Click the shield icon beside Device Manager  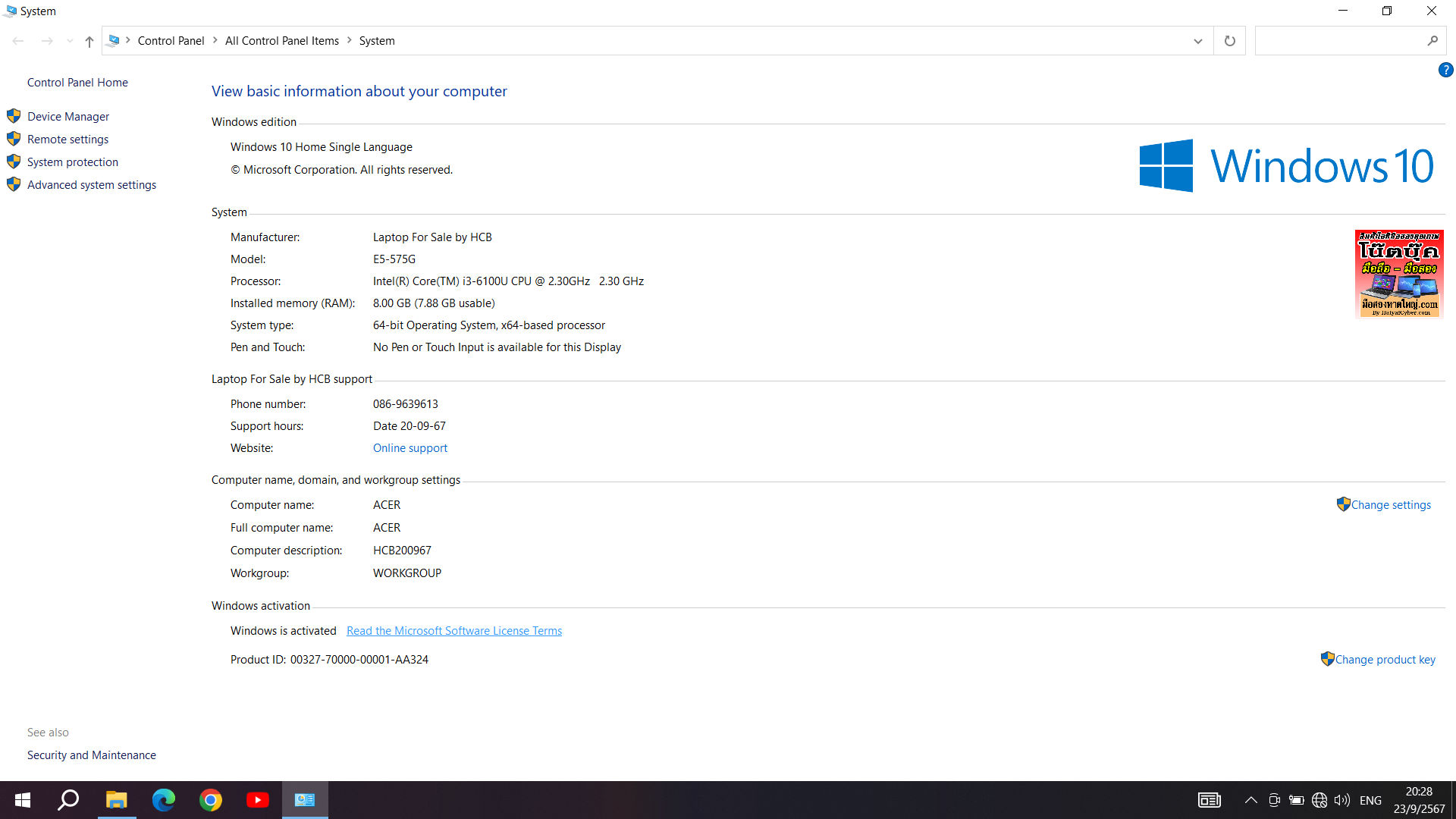(x=14, y=116)
